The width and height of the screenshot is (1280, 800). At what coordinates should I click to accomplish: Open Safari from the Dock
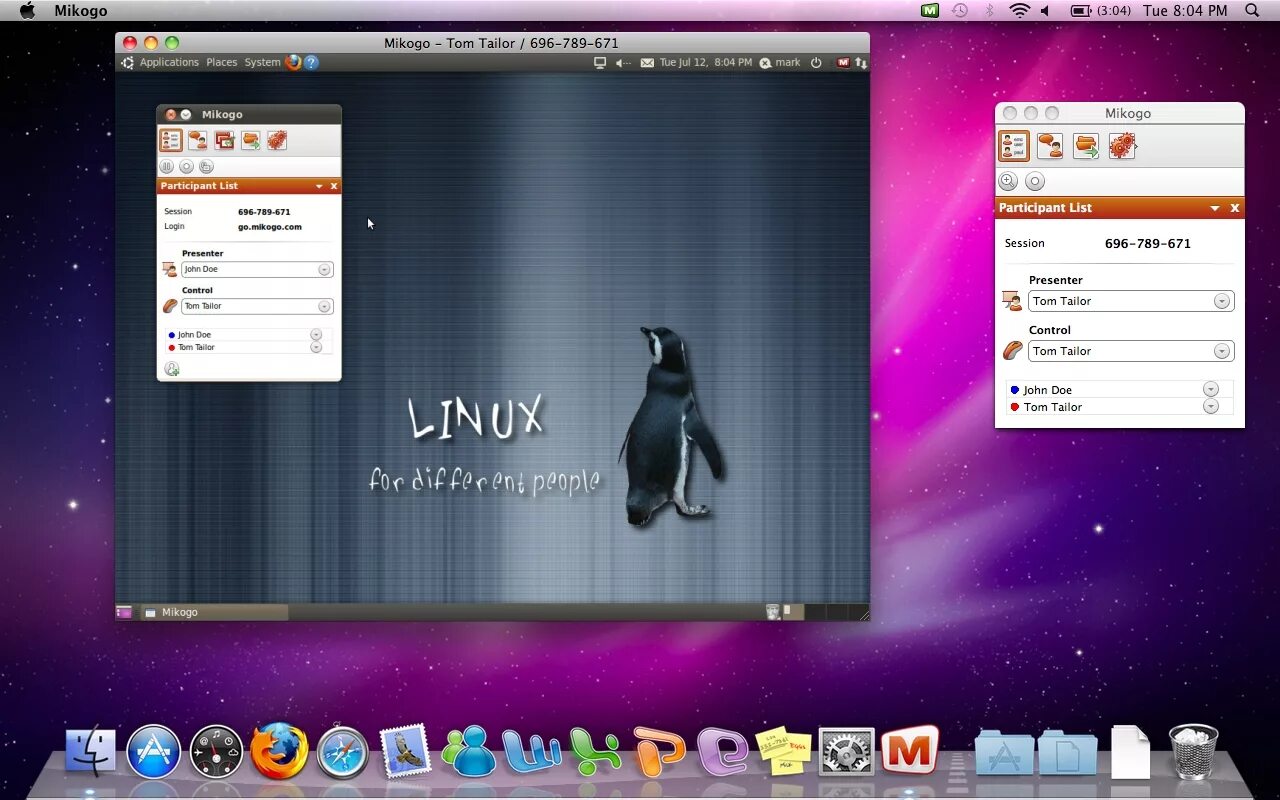click(x=343, y=753)
